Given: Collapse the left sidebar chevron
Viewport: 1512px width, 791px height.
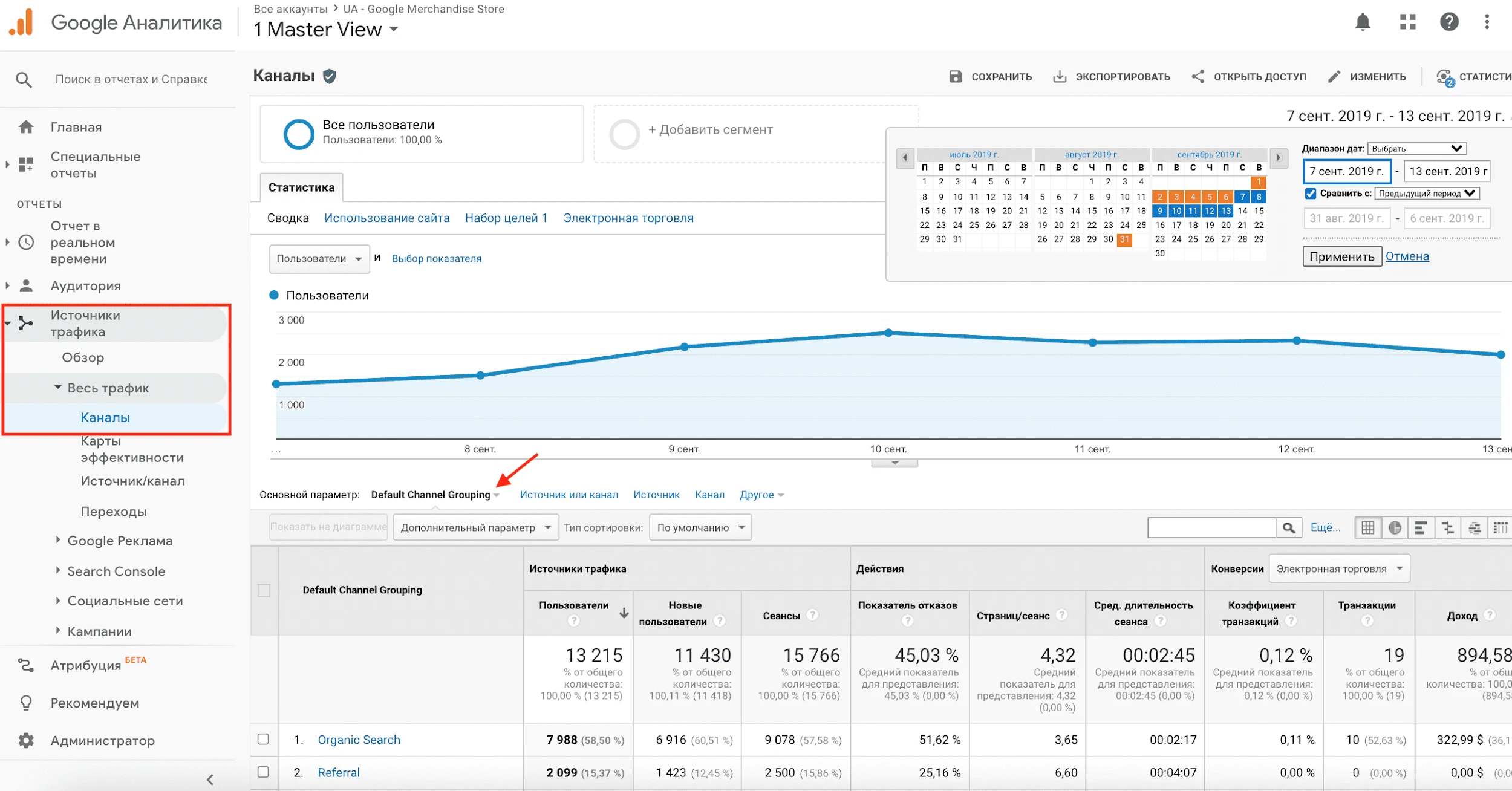Looking at the screenshot, I should click(x=210, y=780).
